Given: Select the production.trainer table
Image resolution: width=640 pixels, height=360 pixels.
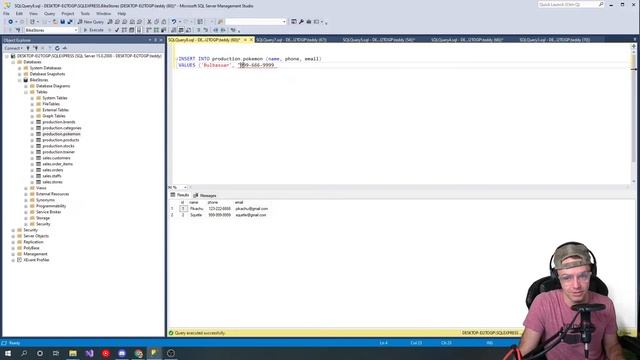Looking at the screenshot, I should (x=58, y=152).
